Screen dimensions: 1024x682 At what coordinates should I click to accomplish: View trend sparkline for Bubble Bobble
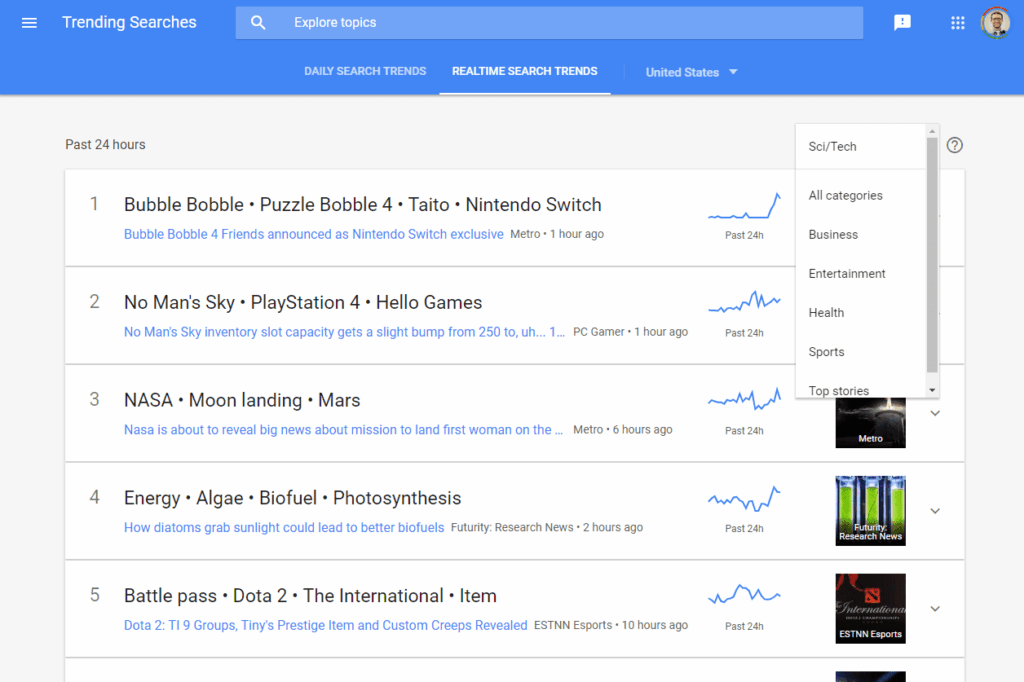(x=744, y=206)
